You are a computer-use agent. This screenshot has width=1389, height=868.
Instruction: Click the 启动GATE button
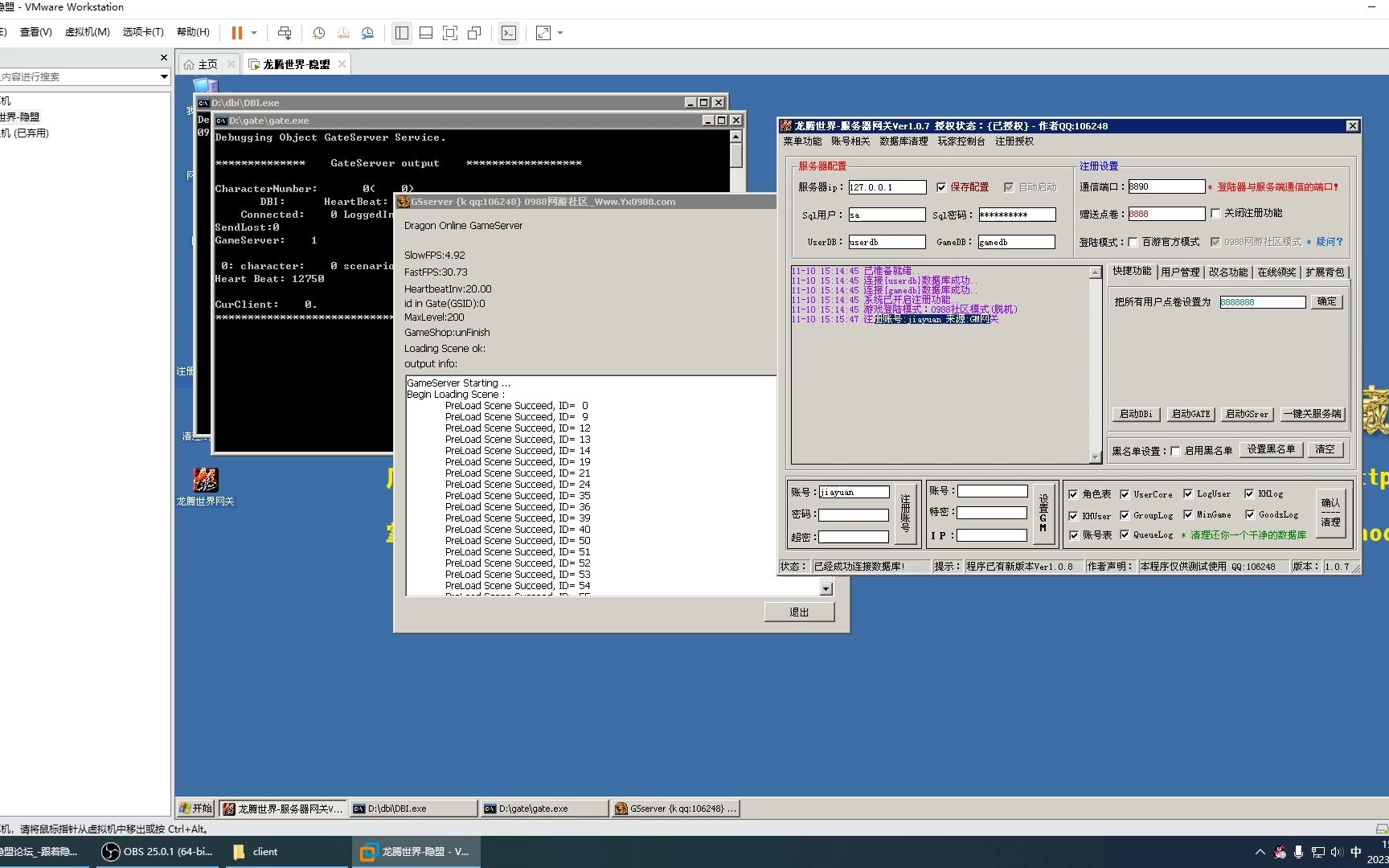point(1190,414)
